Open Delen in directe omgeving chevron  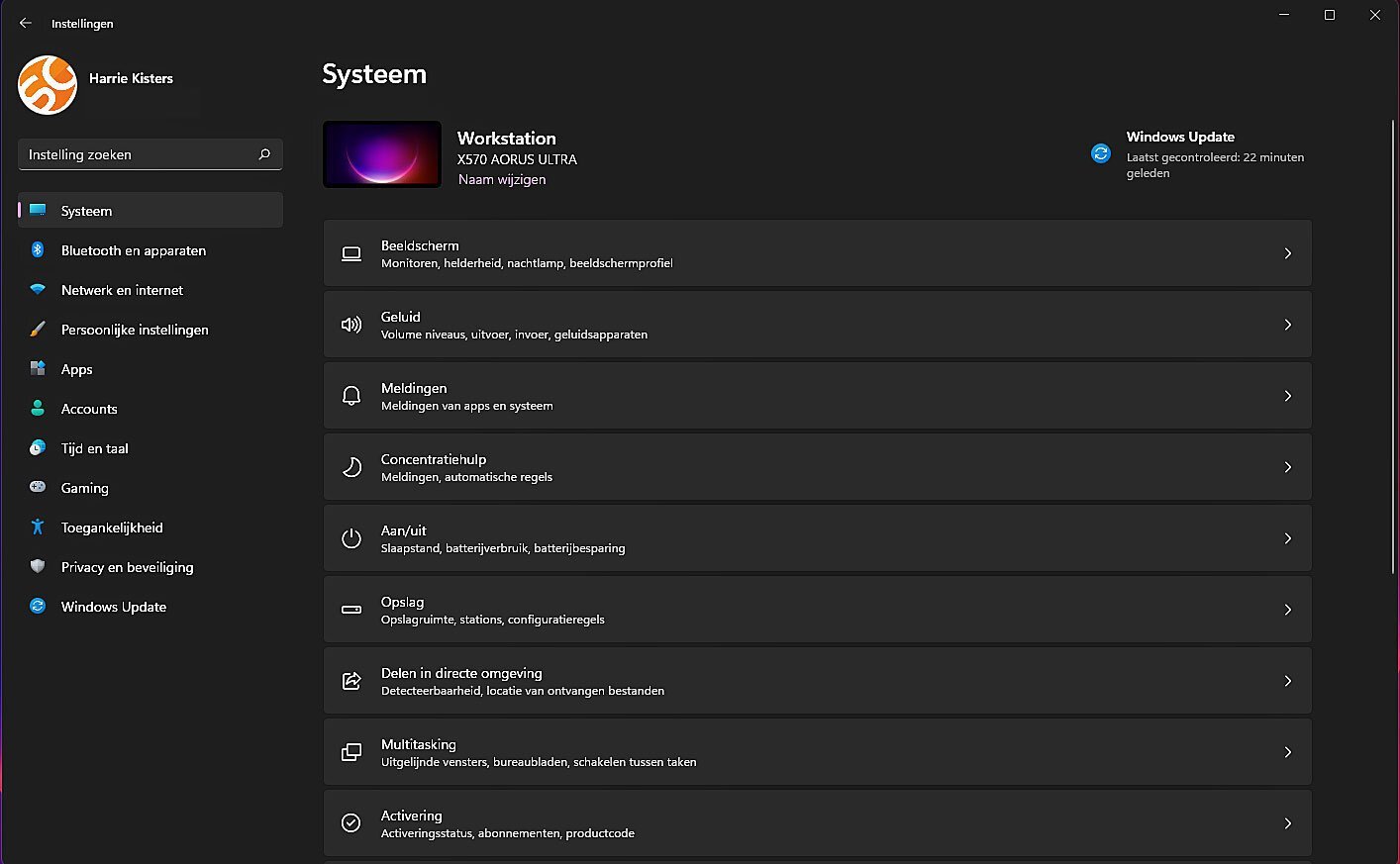click(1288, 681)
